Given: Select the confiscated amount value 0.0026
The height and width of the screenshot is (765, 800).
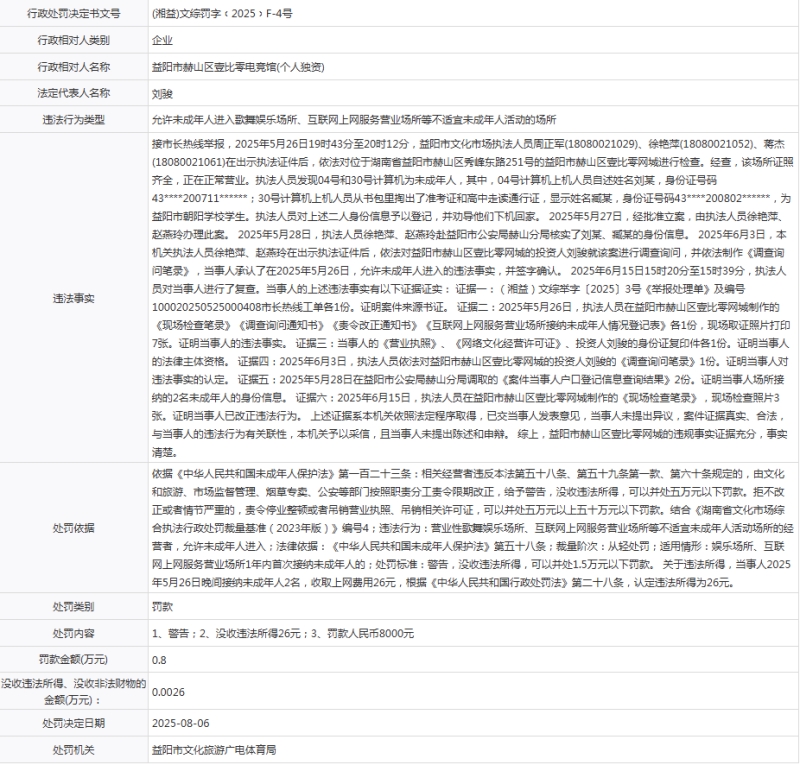Looking at the screenshot, I should (x=167, y=691).
